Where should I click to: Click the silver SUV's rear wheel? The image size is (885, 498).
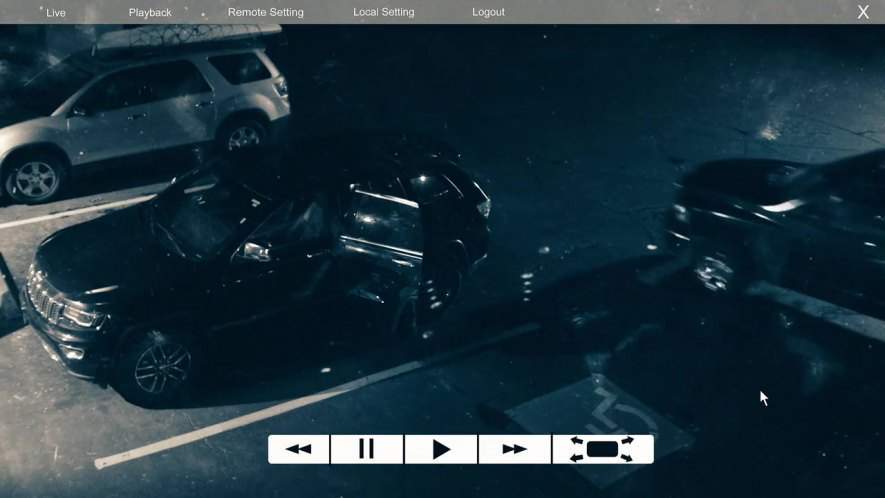36,178
